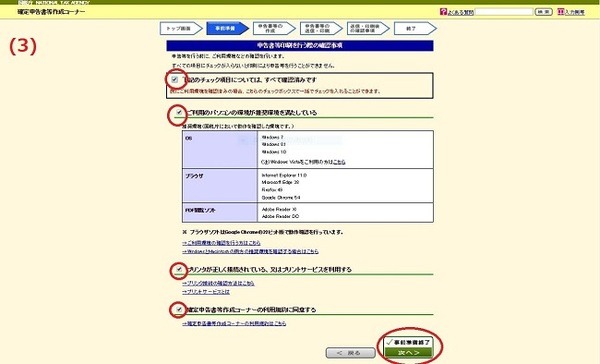Select the 申告書等の送信・印刷 step
Image resolution: width=600 pixels, height=364 pixels.
click(x=321, y=28)
